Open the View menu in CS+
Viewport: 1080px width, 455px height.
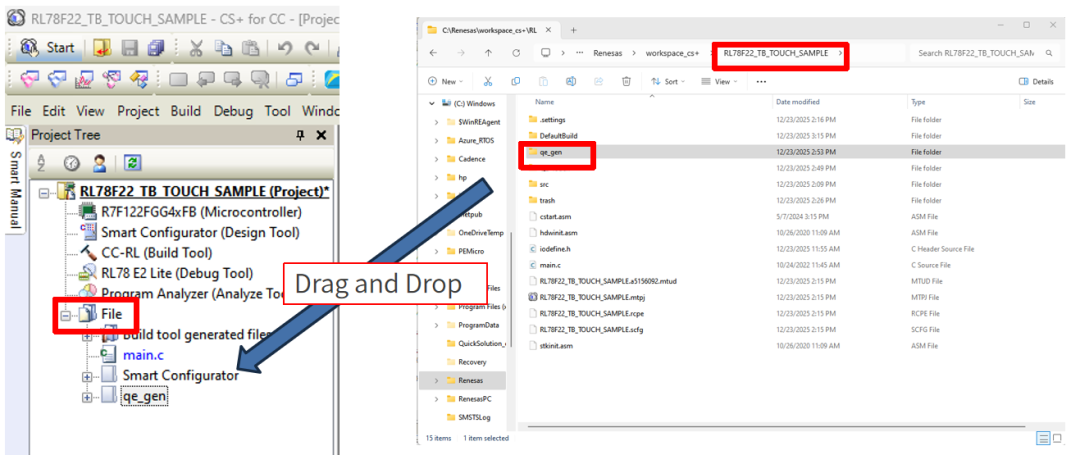pyautogui.click(x=90, y=111)
